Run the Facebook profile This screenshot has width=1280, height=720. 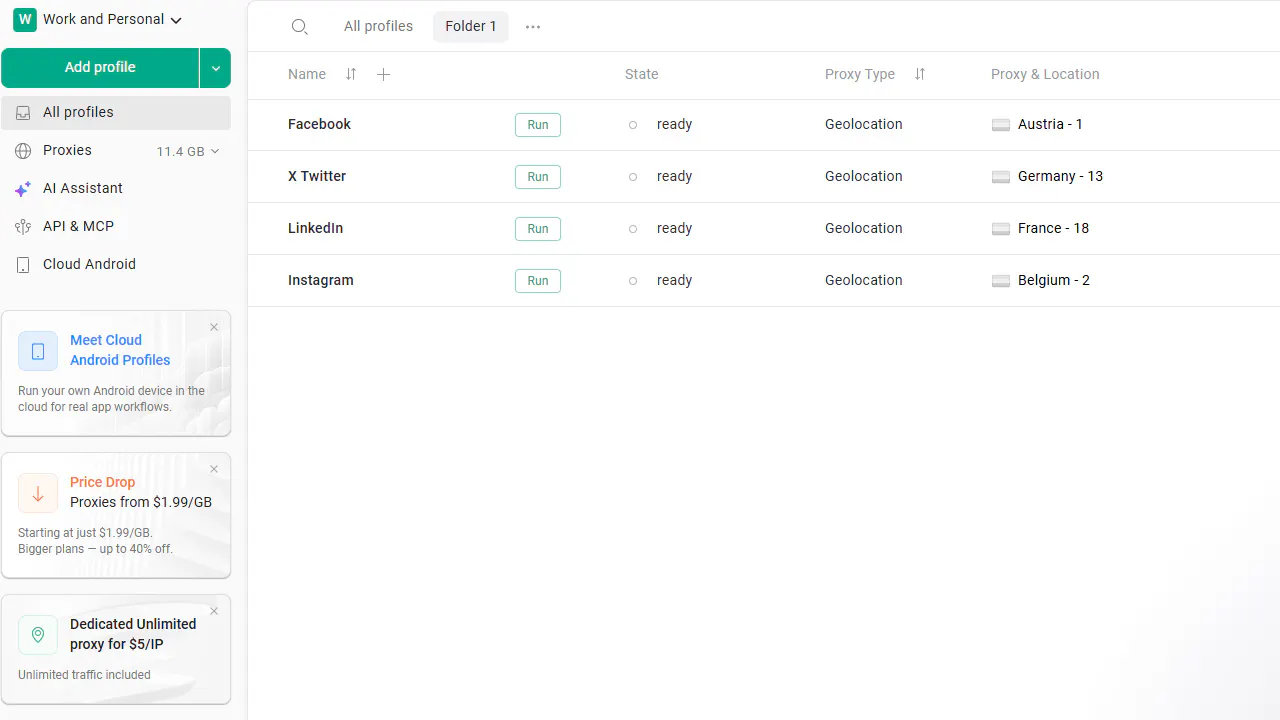coord(538,125)
